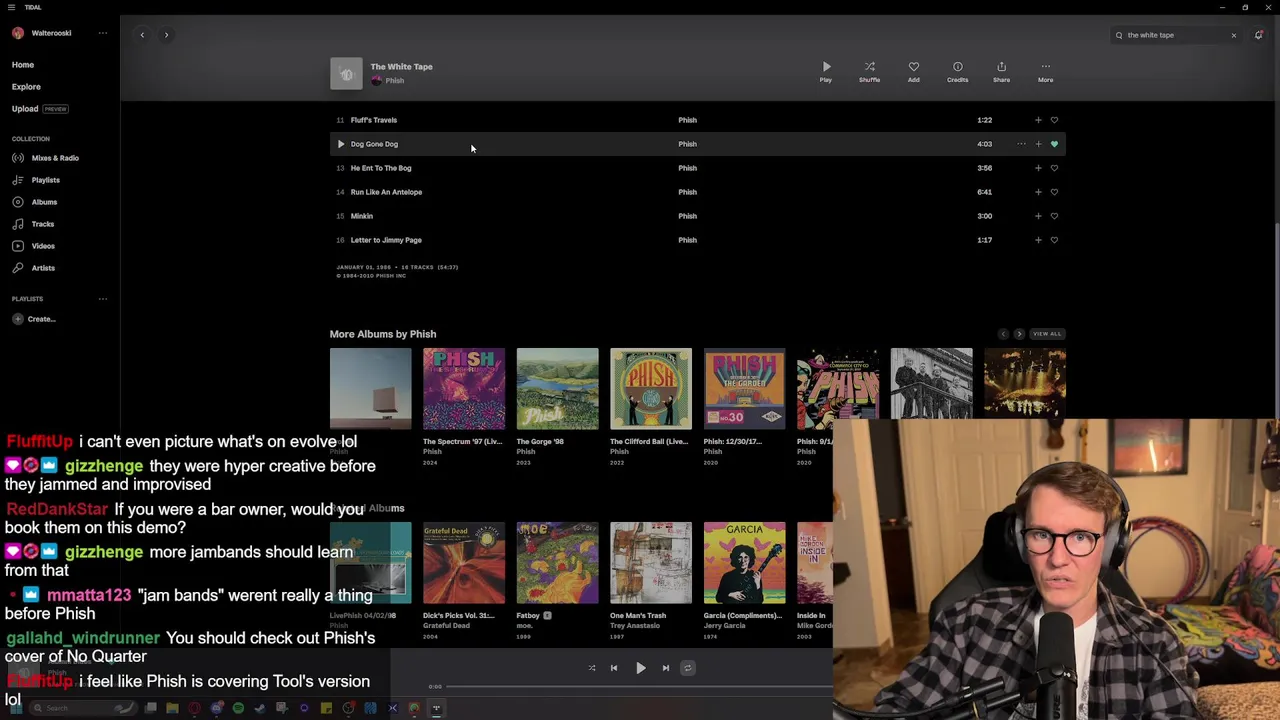
Task: Seek on playback progress bar
Action: pos(640,687)
